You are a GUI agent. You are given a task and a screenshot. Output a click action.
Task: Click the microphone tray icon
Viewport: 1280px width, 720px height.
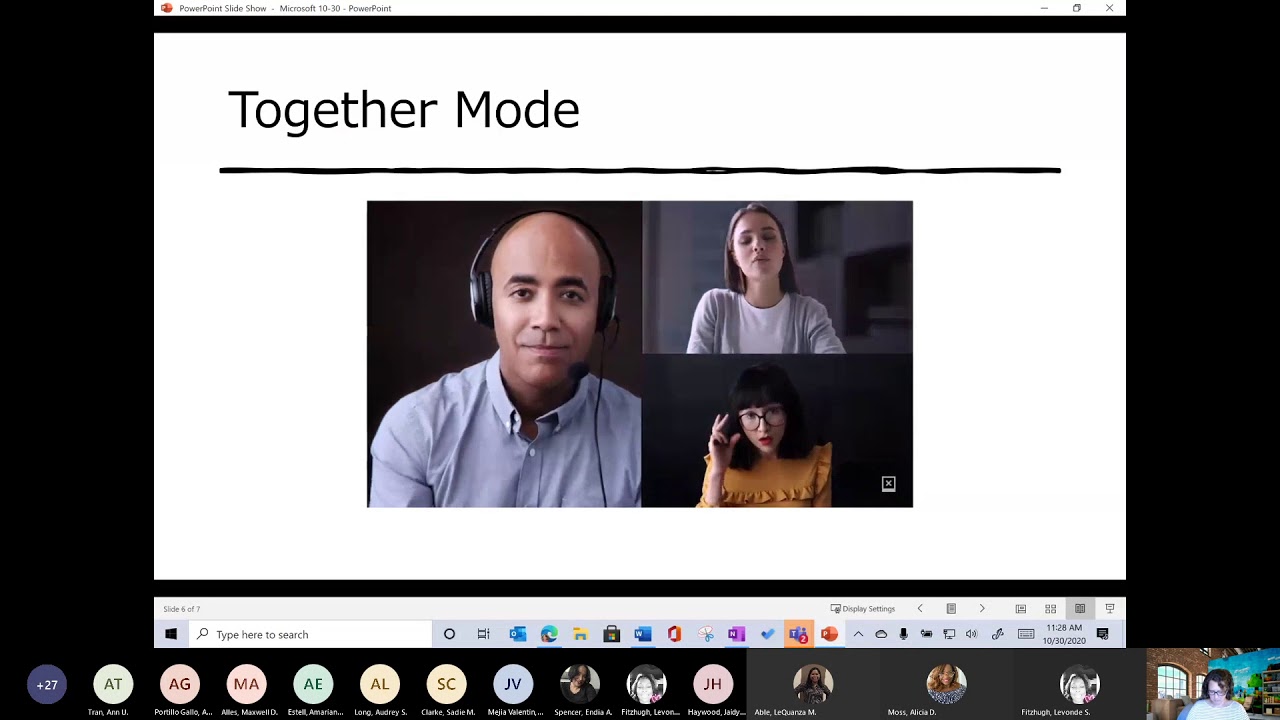click(904, 634)
